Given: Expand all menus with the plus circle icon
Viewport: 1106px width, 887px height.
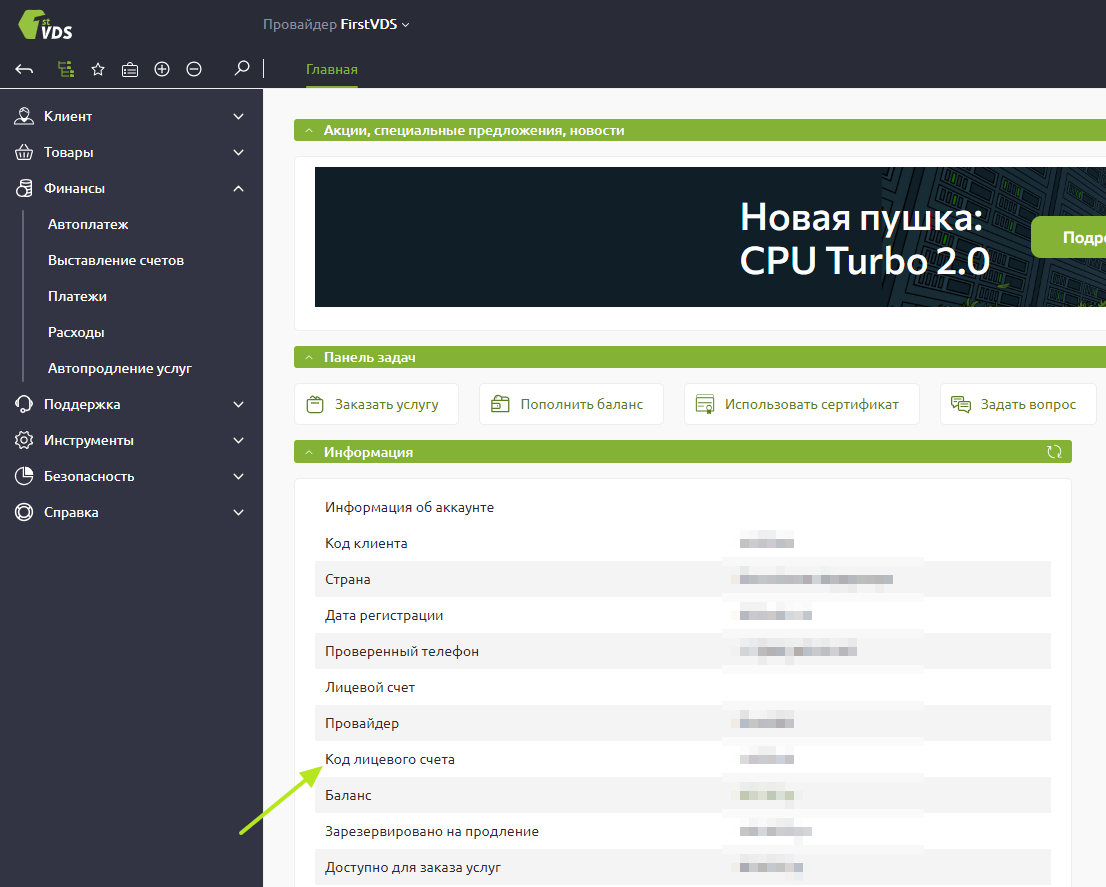Looking at the screenshot, I should (x=162, y=69).
